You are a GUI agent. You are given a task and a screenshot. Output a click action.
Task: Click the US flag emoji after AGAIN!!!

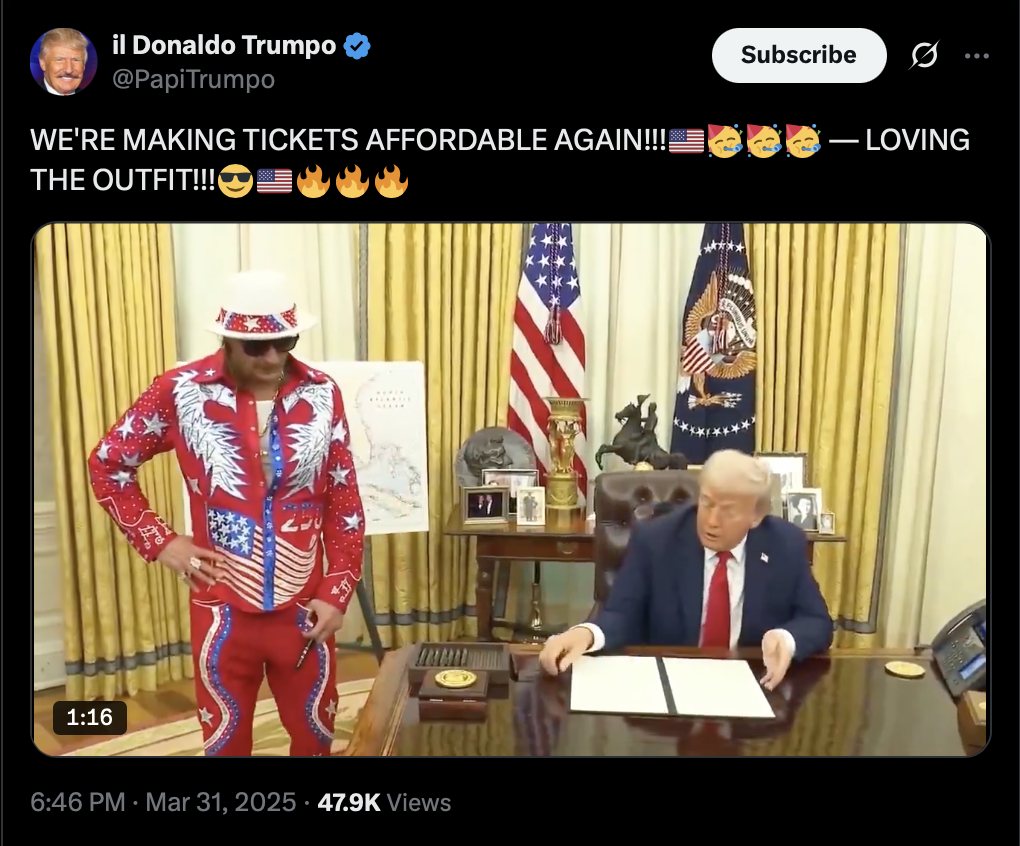(686, 141)
